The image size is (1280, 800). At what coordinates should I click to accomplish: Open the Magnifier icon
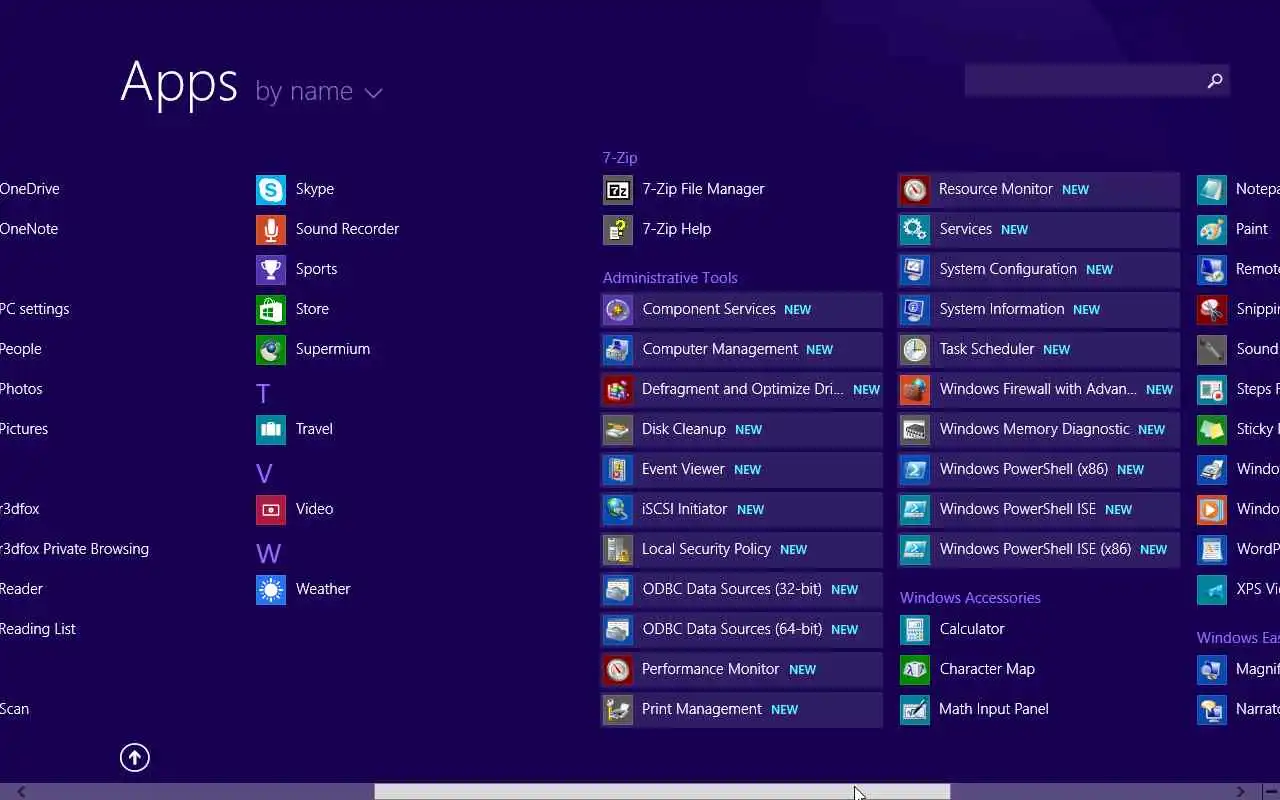pos(1212,669)
